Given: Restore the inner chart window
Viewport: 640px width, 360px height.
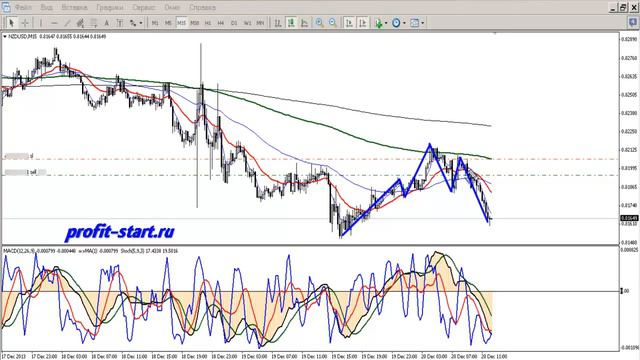Looking at the screenshot, I should pyautogui.click(x=623, y=7).
